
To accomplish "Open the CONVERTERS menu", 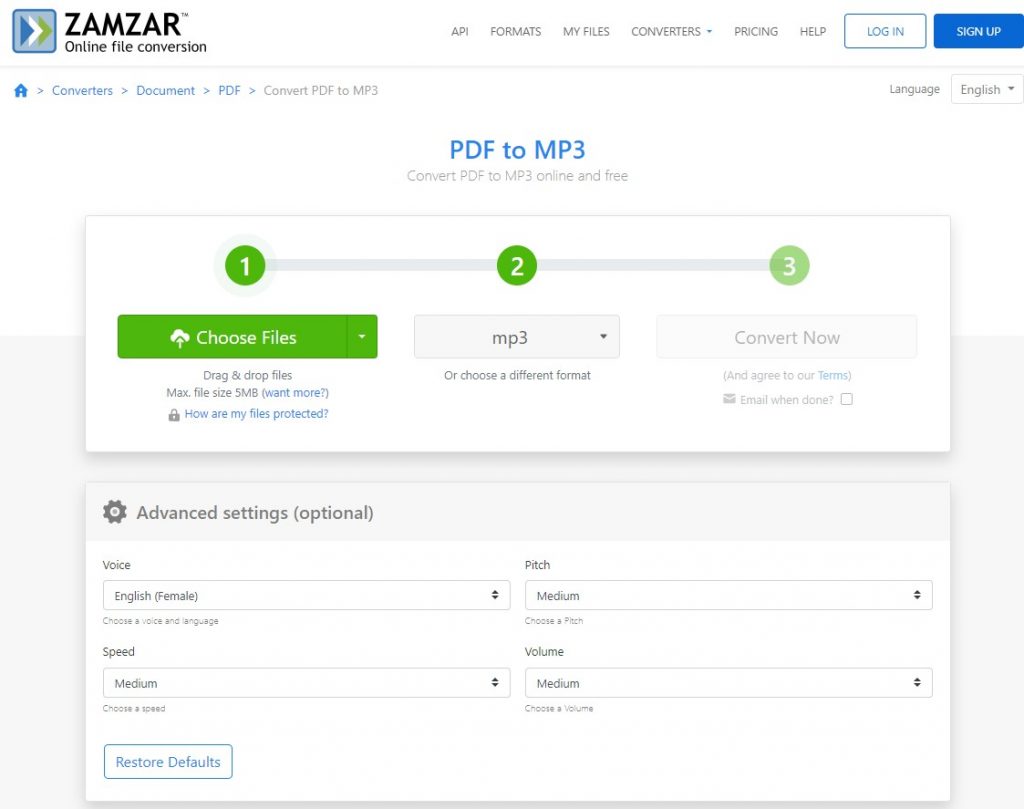I will pyautogui.click(x=670, y=31).
